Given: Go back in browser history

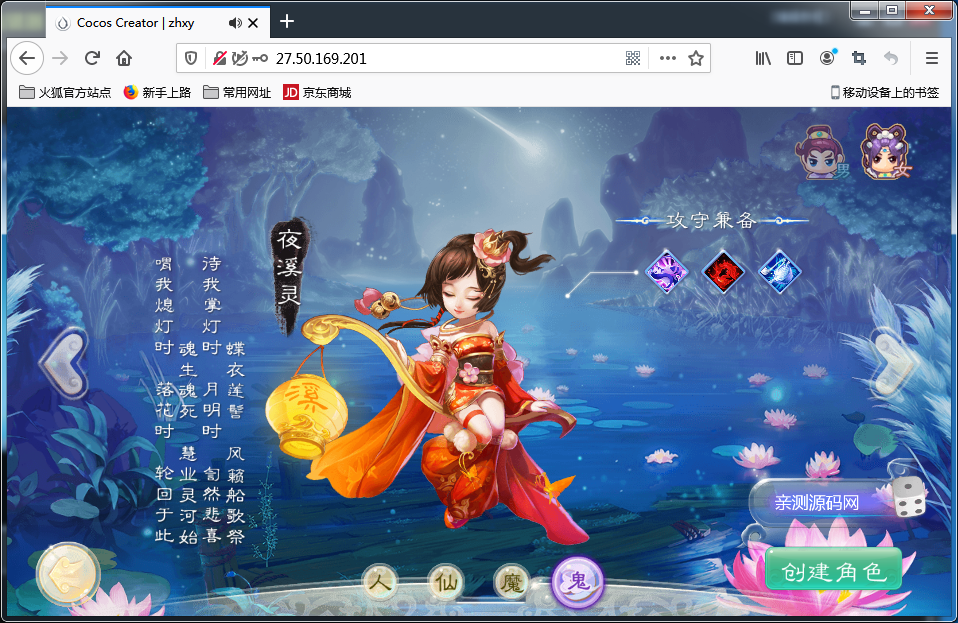Looking at the screenshot, I should point(27,58).
